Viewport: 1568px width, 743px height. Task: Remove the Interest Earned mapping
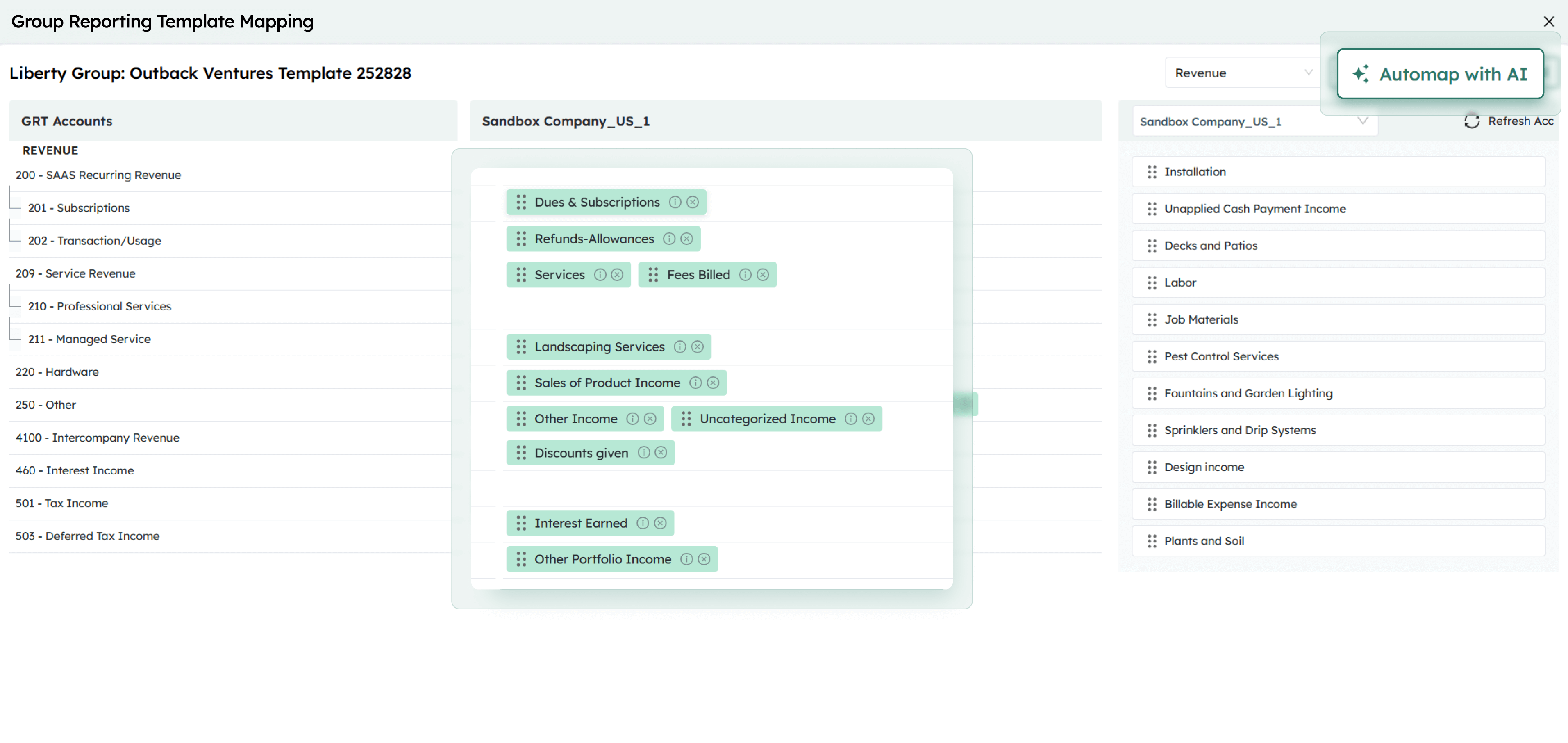pos(660,523)
